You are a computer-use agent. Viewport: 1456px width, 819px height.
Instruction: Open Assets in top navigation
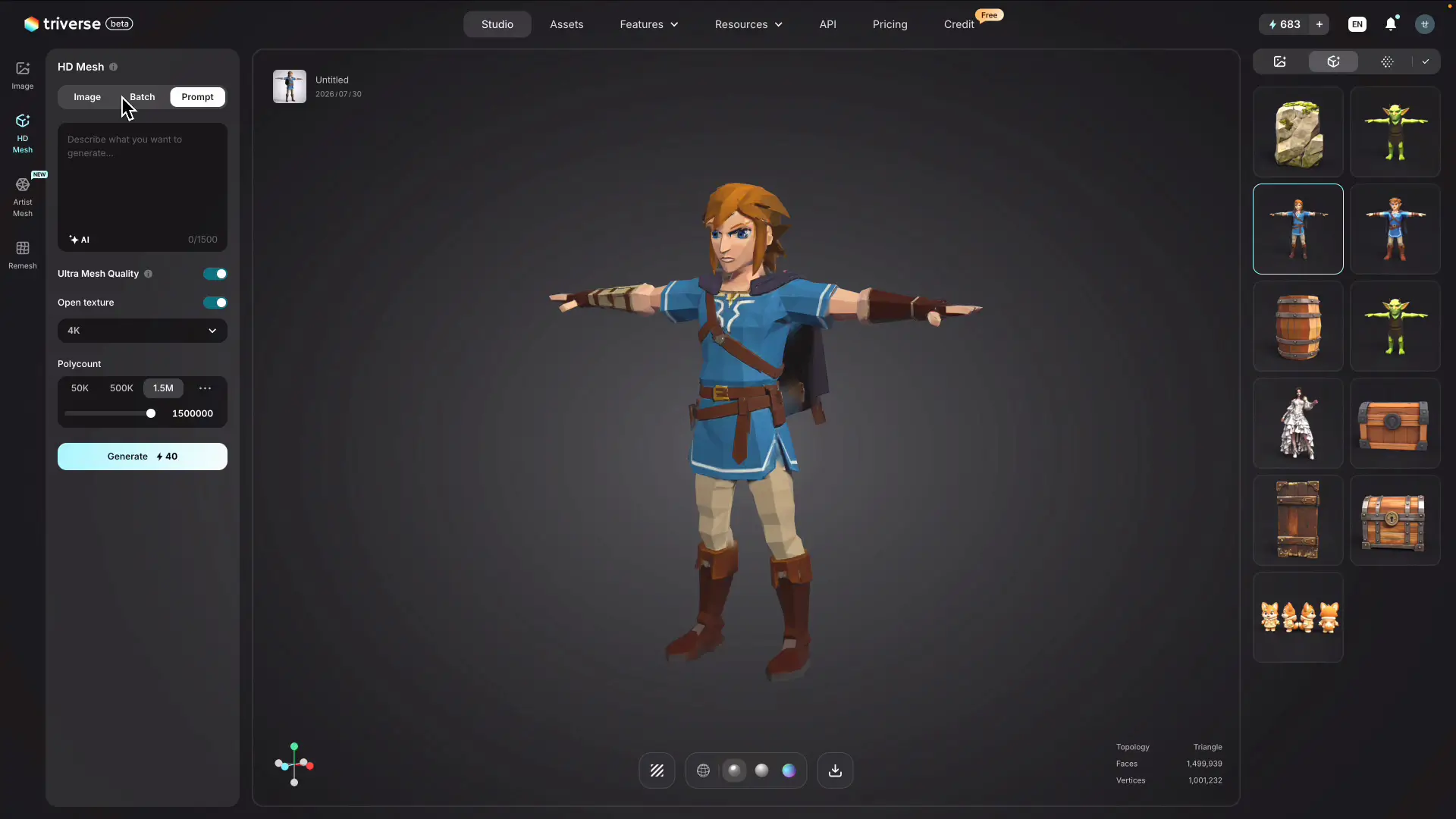click(x=566, y=24)
